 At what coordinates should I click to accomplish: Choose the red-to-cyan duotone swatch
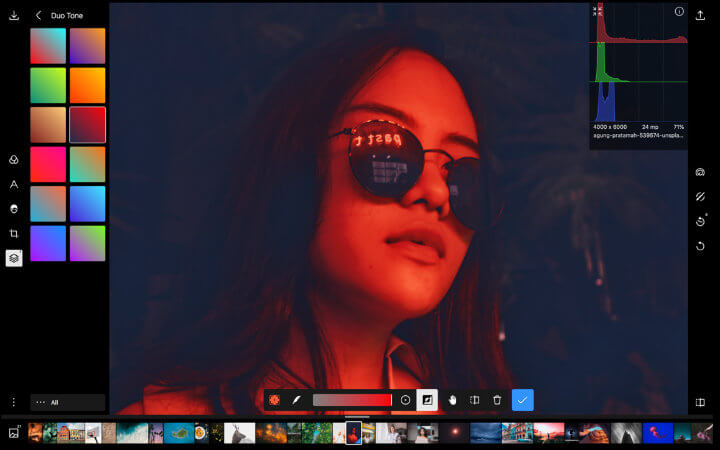tap(48, 46)
